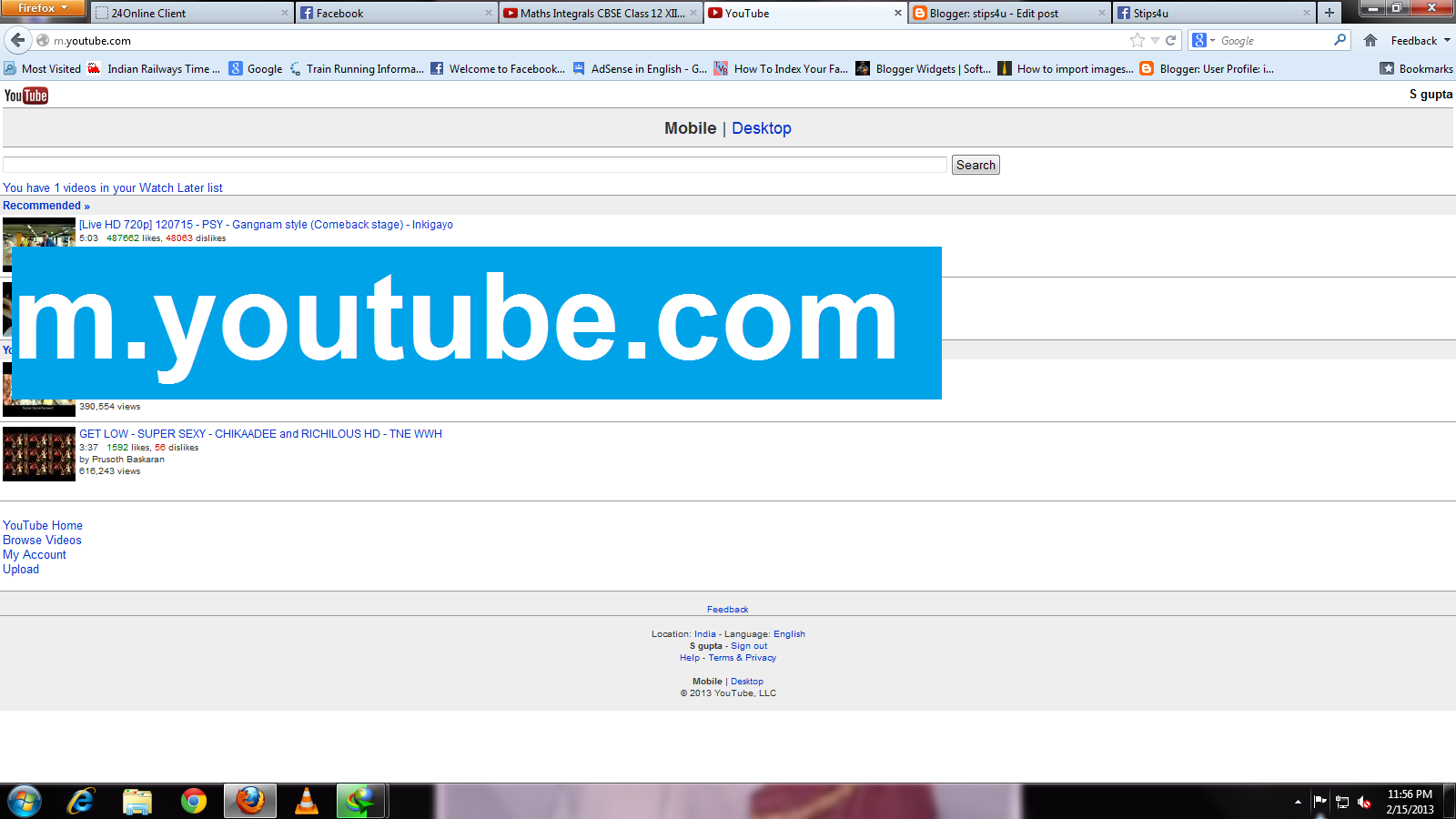Show hidden tray icons arrow
Image resolution: width=1456 pixels, height=819 pixels.
pyautogui.click(x=1298, y=802)
